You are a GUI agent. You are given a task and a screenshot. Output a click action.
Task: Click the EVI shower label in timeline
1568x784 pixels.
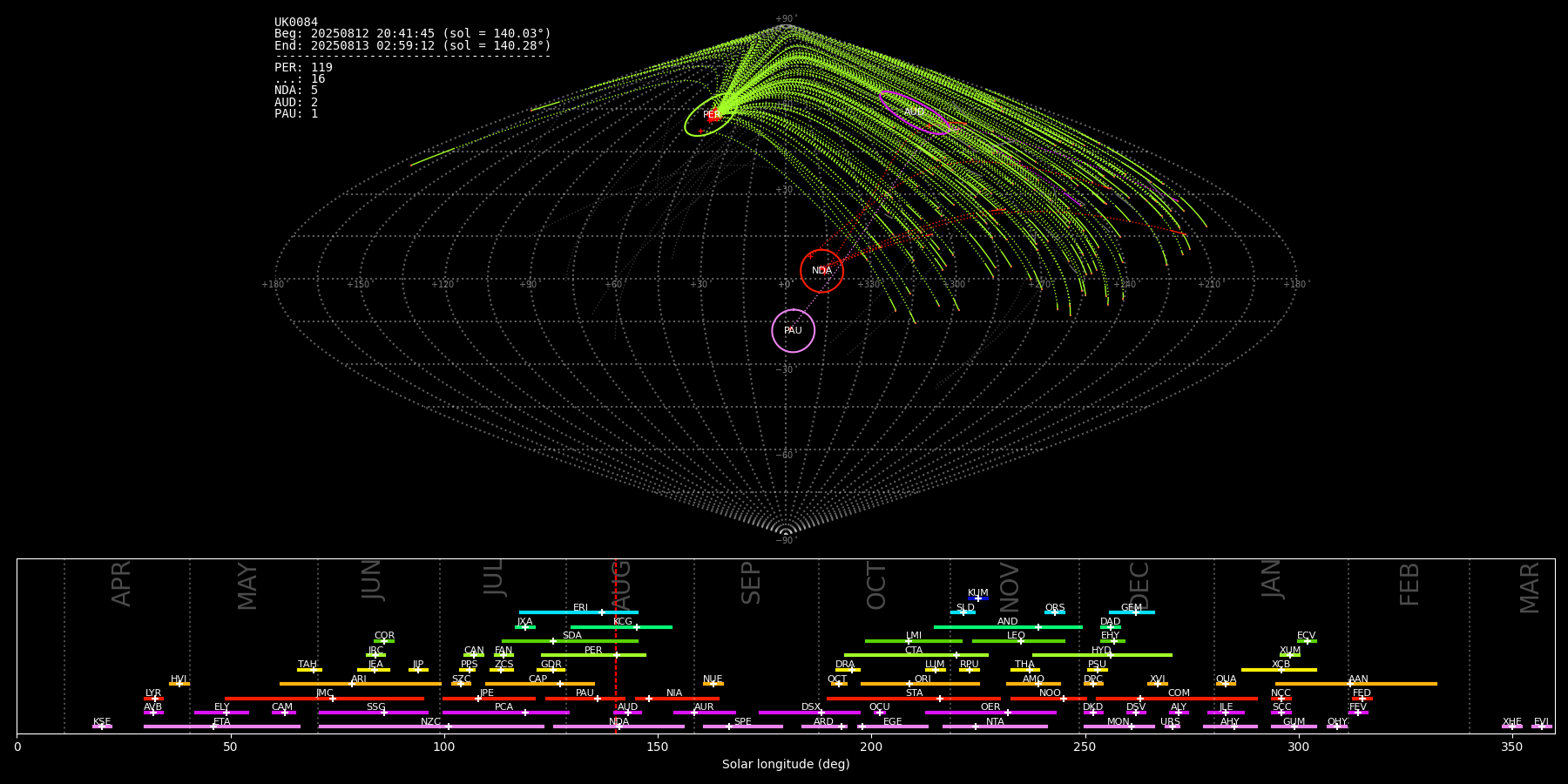click(1541, 722)
